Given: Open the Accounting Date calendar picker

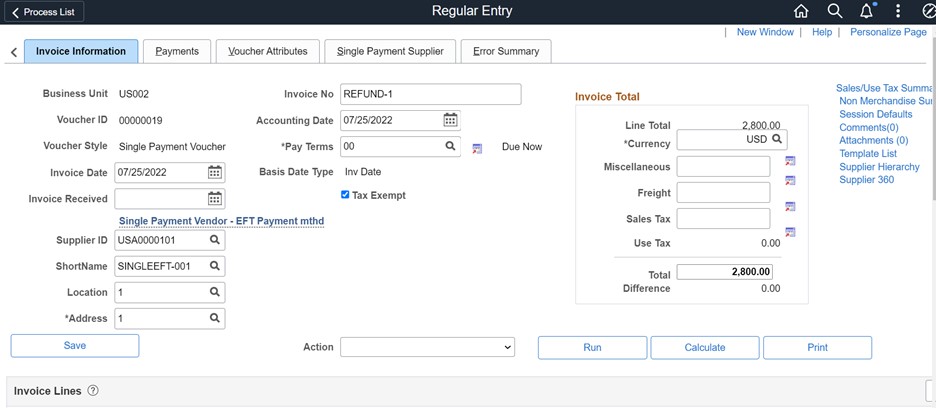Looking at the screenshot, I should tap(451, 120).
